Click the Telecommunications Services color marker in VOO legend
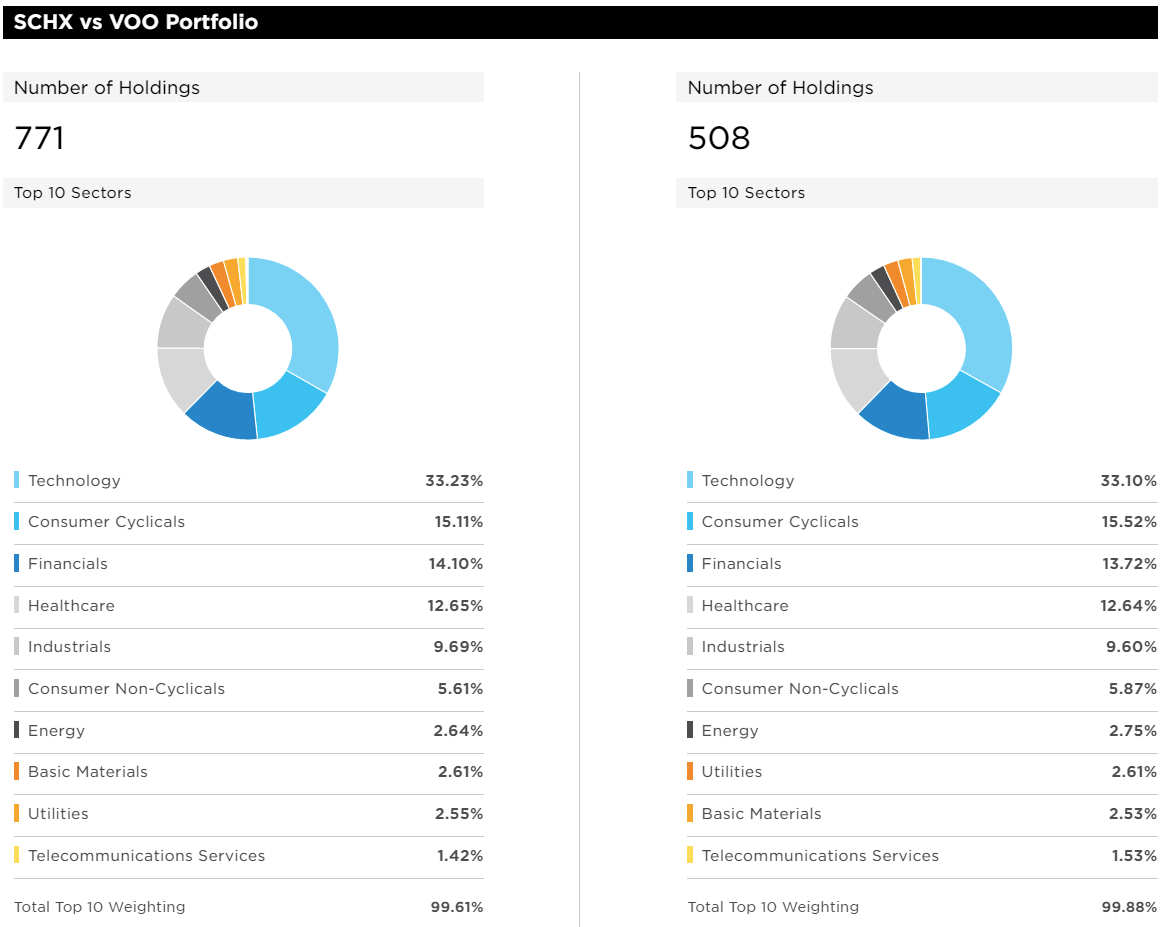The height and width of the screenshot is (927, 1162). click(x=690, y=856)
